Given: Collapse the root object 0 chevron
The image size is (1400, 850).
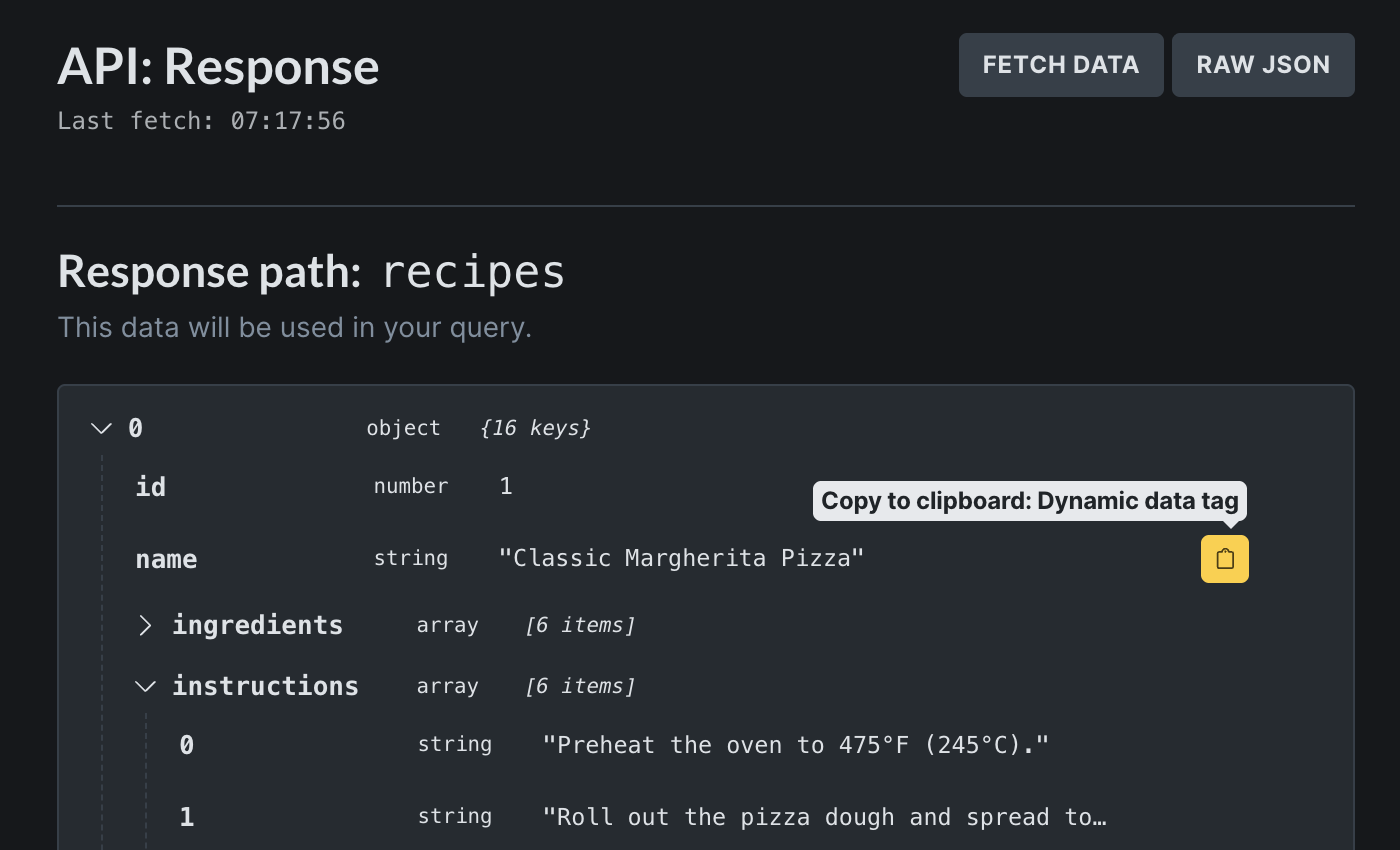Looking at the screenshot, I should pos(101,429).
